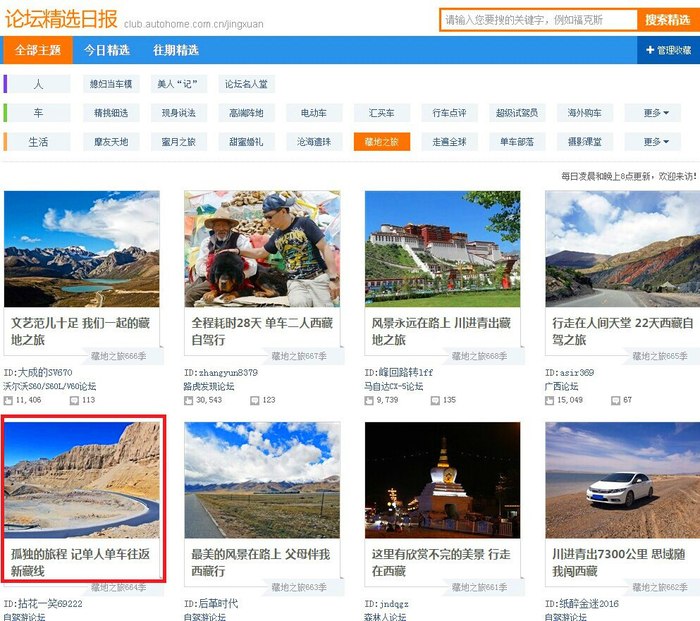This screenshot has height=621, width=700.
Task: Open the 全部主题 tab
Action: click(38, 50)
